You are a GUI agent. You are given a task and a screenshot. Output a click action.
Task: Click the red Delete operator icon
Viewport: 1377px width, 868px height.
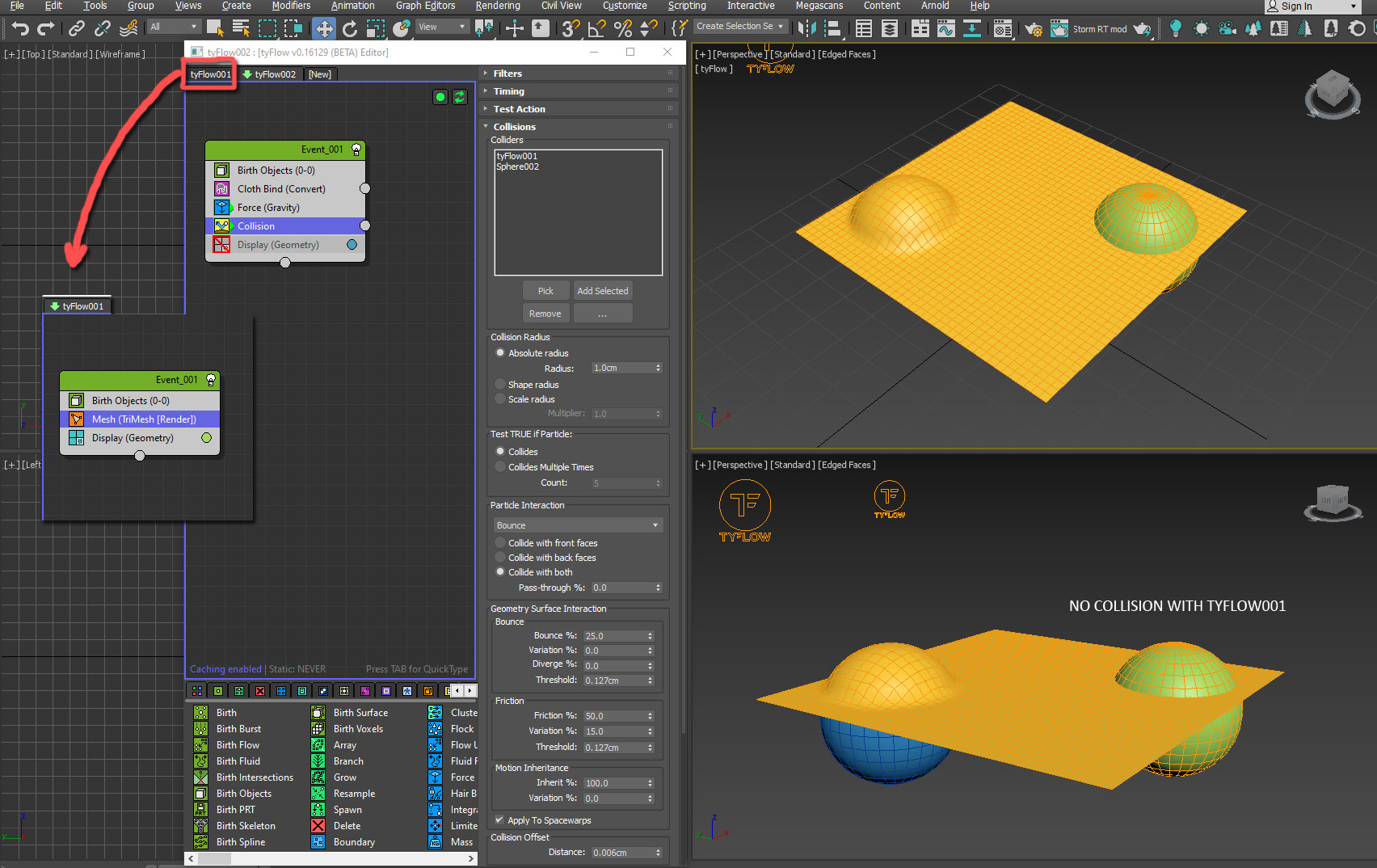click(318, 826)
